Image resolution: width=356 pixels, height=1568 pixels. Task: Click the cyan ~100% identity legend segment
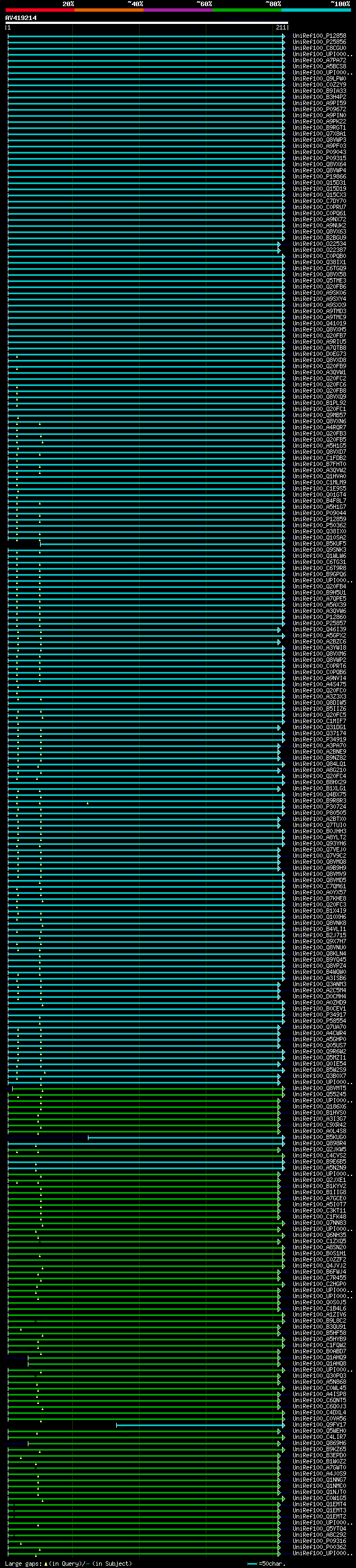(316, 10)
